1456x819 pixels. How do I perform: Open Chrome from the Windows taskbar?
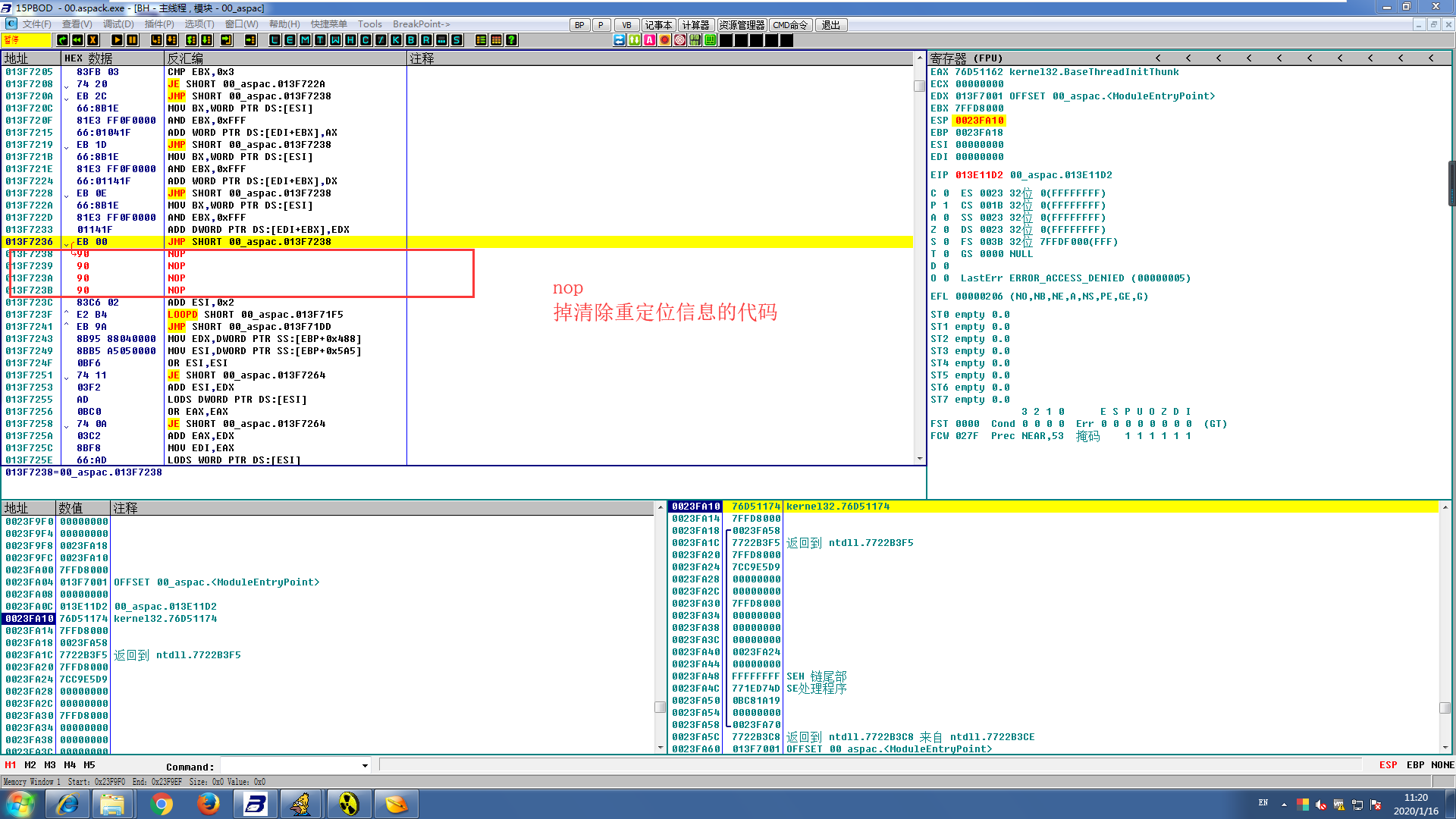161,804
